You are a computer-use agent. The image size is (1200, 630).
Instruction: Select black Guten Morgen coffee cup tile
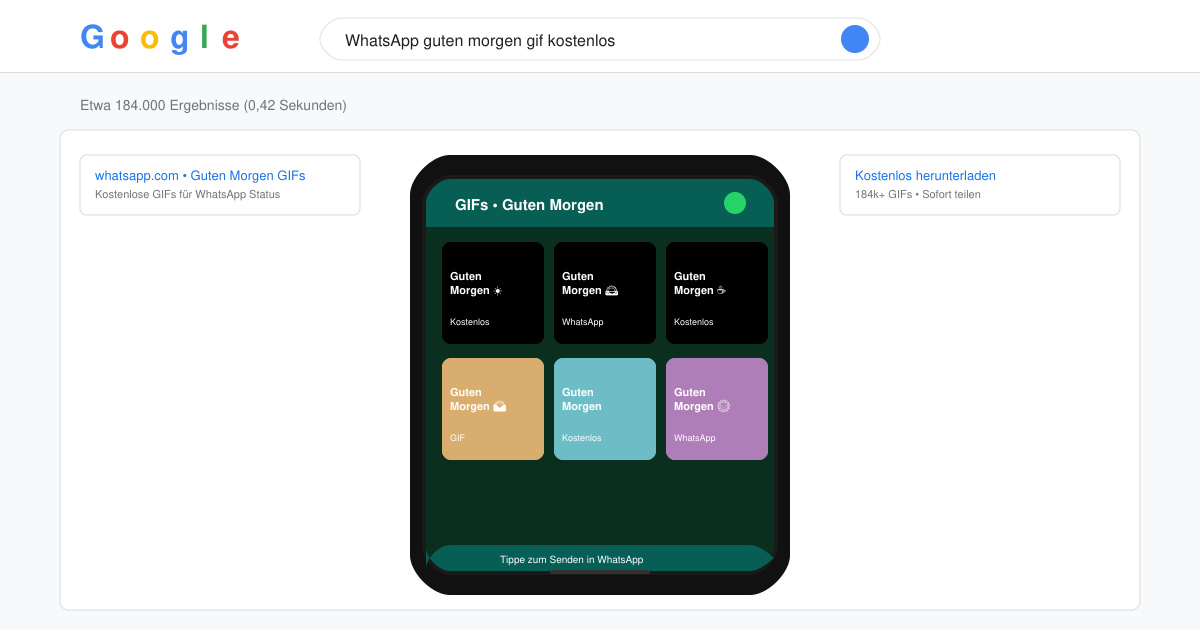[717, 293]
